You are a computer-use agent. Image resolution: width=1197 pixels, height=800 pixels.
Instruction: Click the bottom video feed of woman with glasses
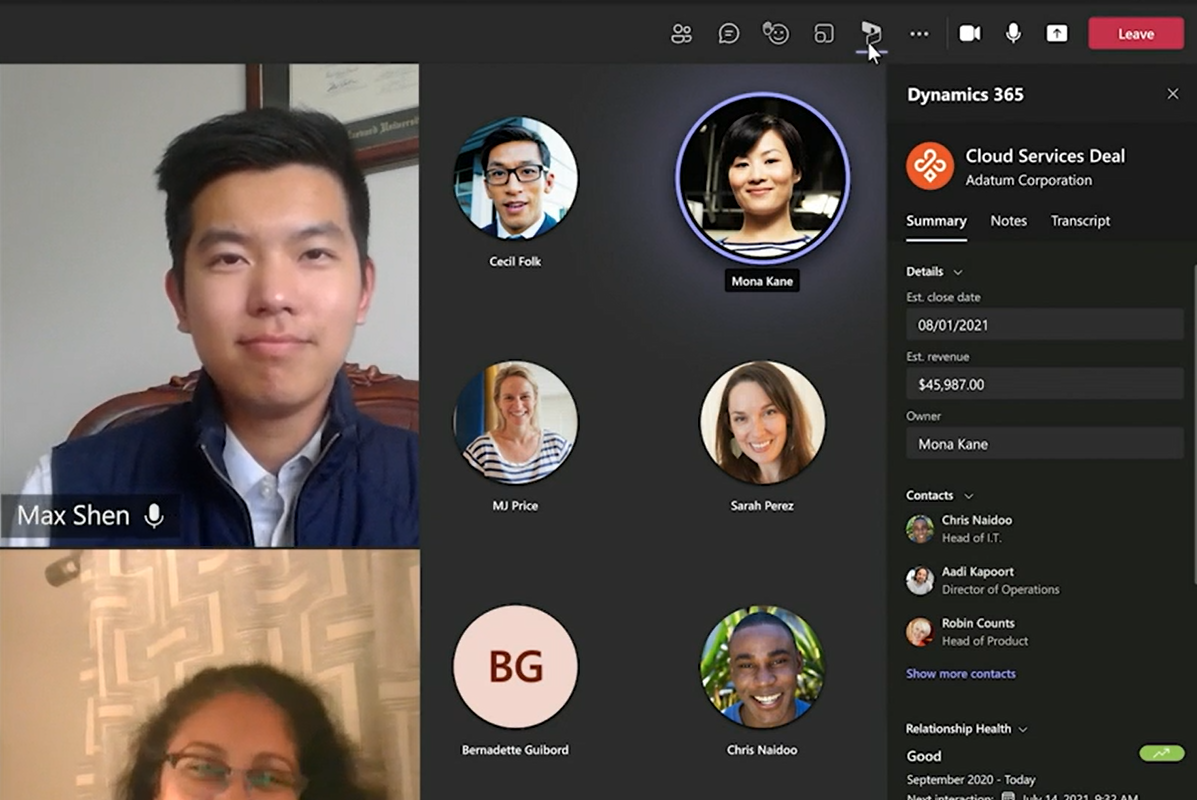[x=209, y=676]
